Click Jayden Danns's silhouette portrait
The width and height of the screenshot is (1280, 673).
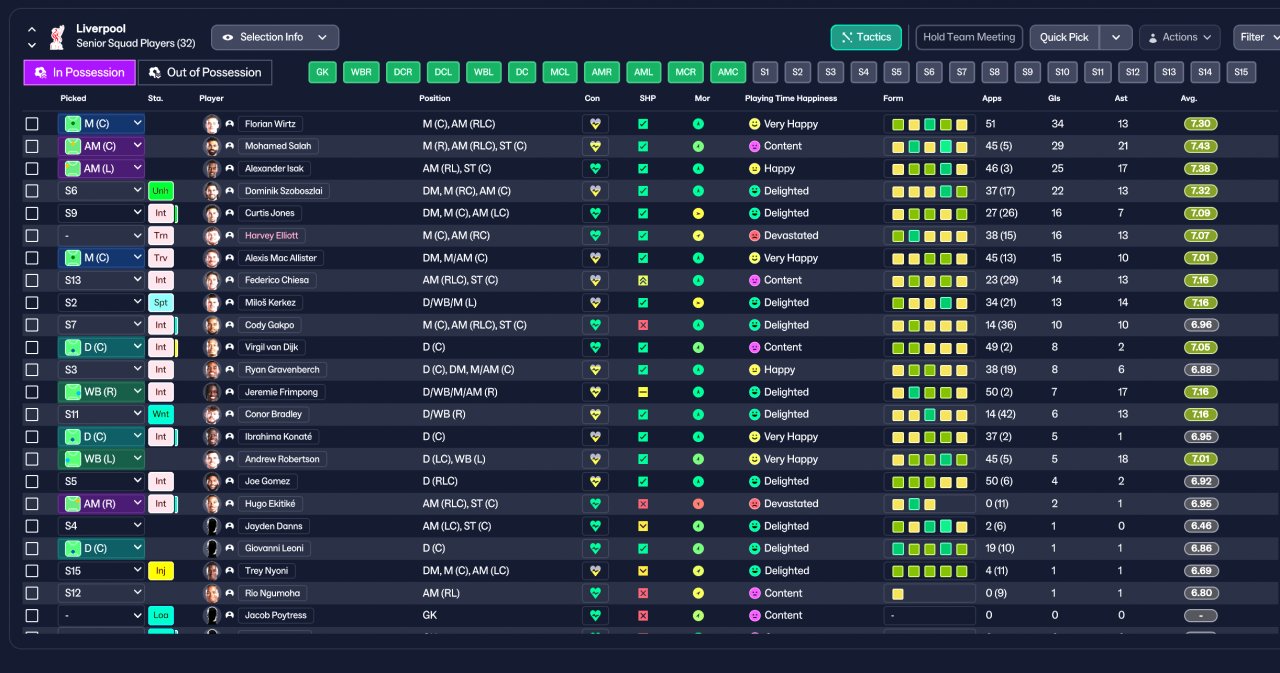tap(212, 526)
